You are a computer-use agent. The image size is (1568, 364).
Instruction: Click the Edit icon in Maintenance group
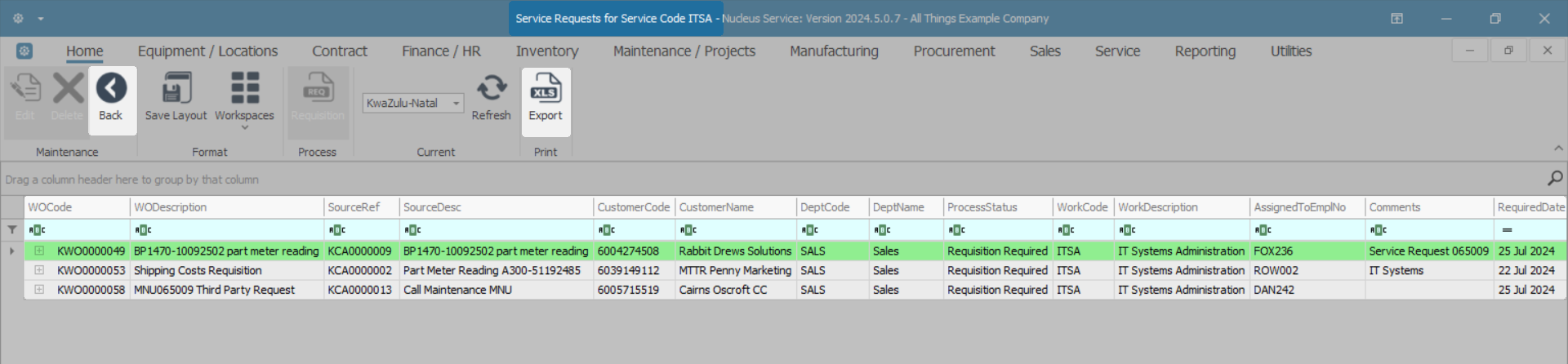pyautogui.click(x=25, y=88)
